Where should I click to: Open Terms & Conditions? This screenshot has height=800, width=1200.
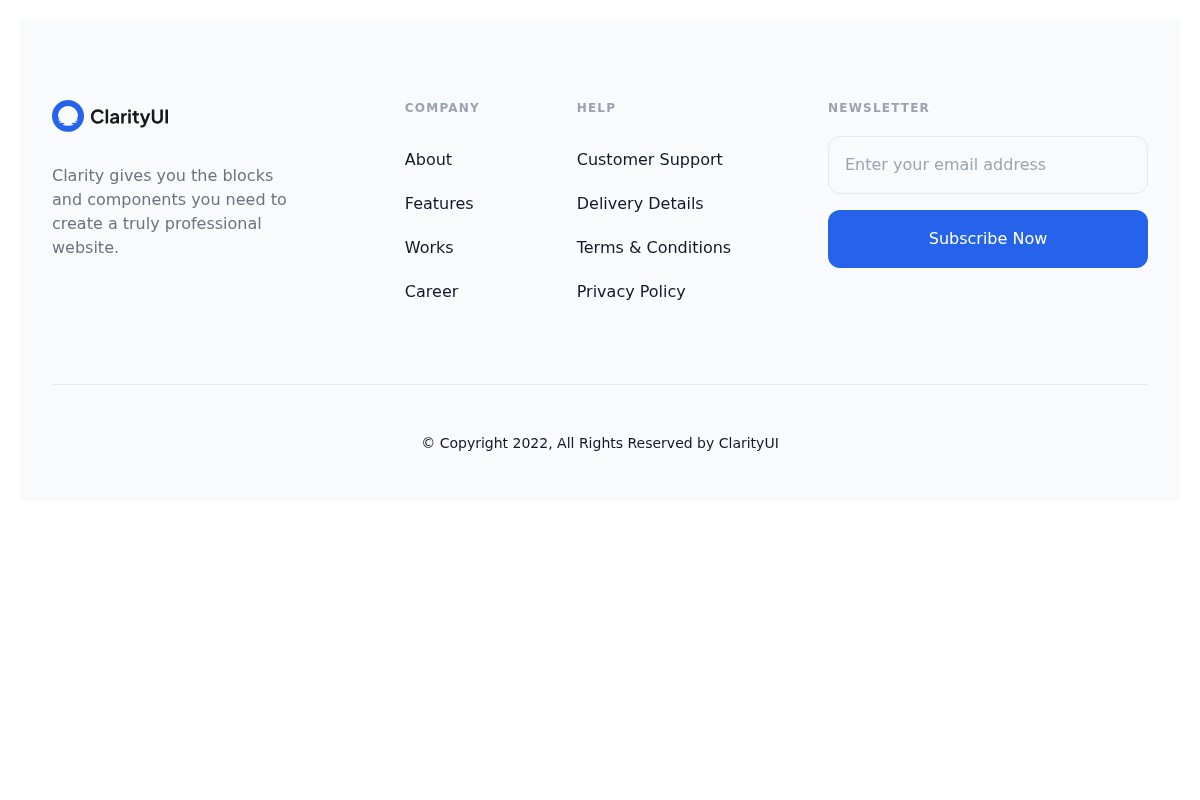point(653,247)
